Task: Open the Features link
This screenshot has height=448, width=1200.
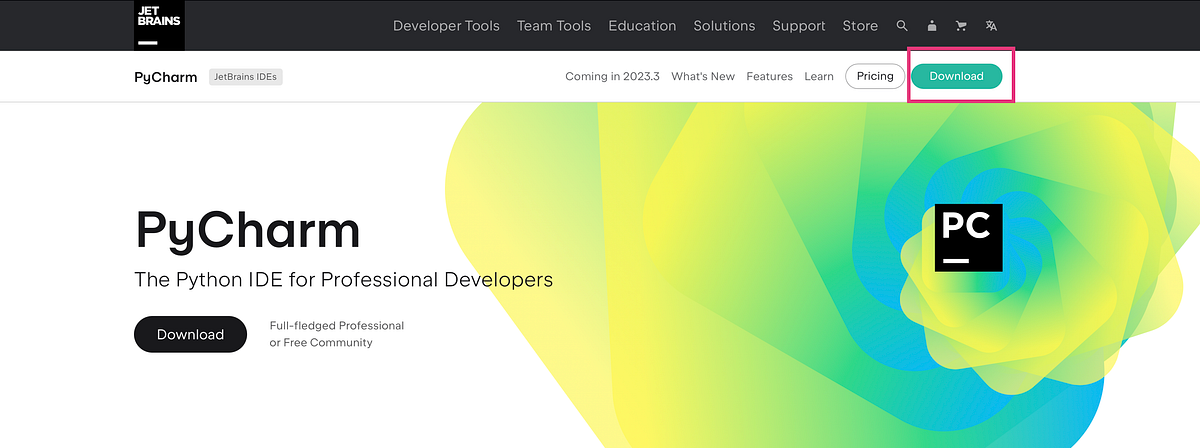Action: click(x=769, y=77)
